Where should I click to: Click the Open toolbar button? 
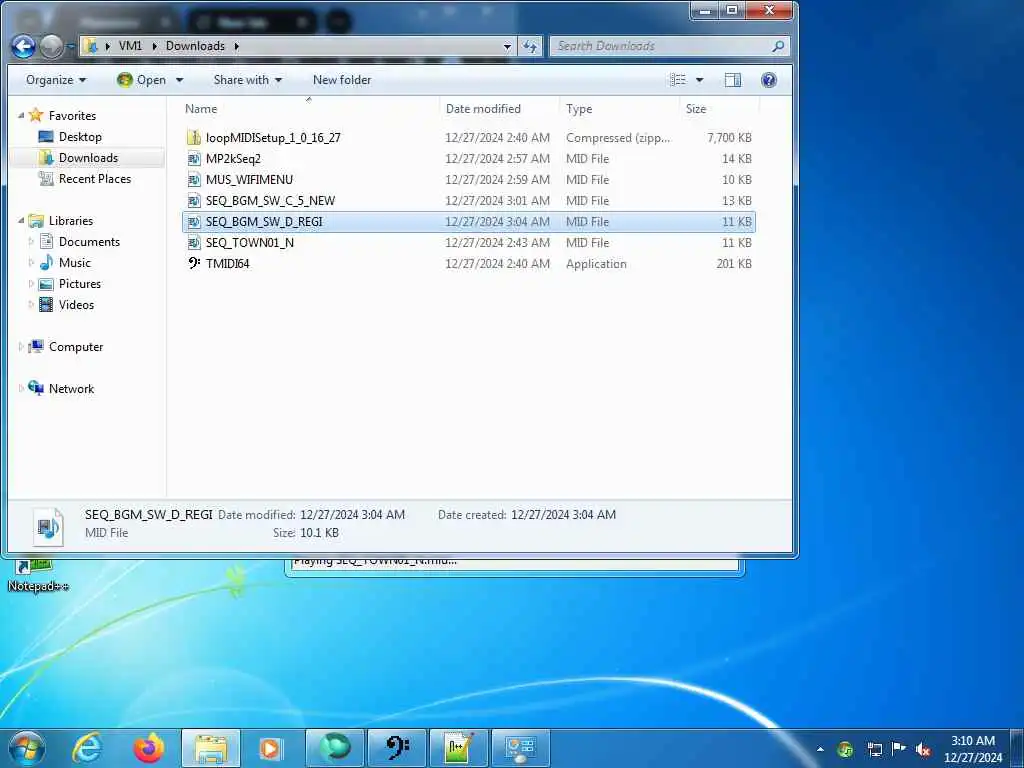142,80
